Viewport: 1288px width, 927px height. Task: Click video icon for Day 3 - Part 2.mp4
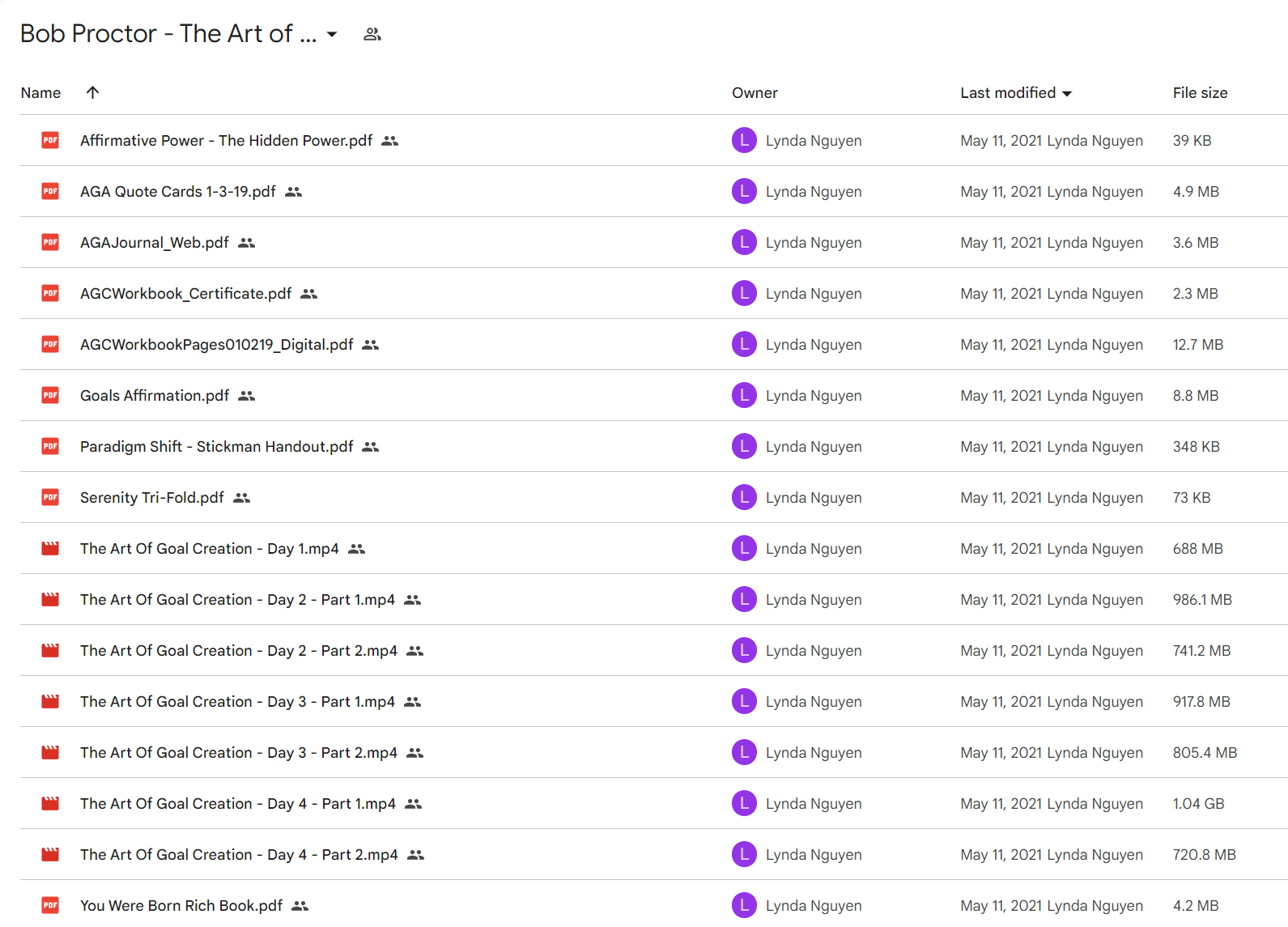(x=50, y=752)
